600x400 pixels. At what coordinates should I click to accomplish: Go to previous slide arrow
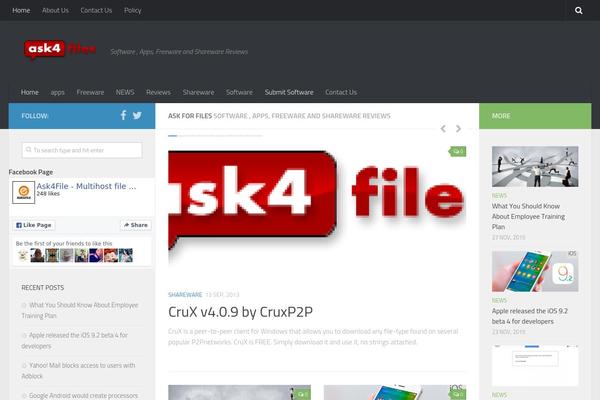click(x=443, y=129)
